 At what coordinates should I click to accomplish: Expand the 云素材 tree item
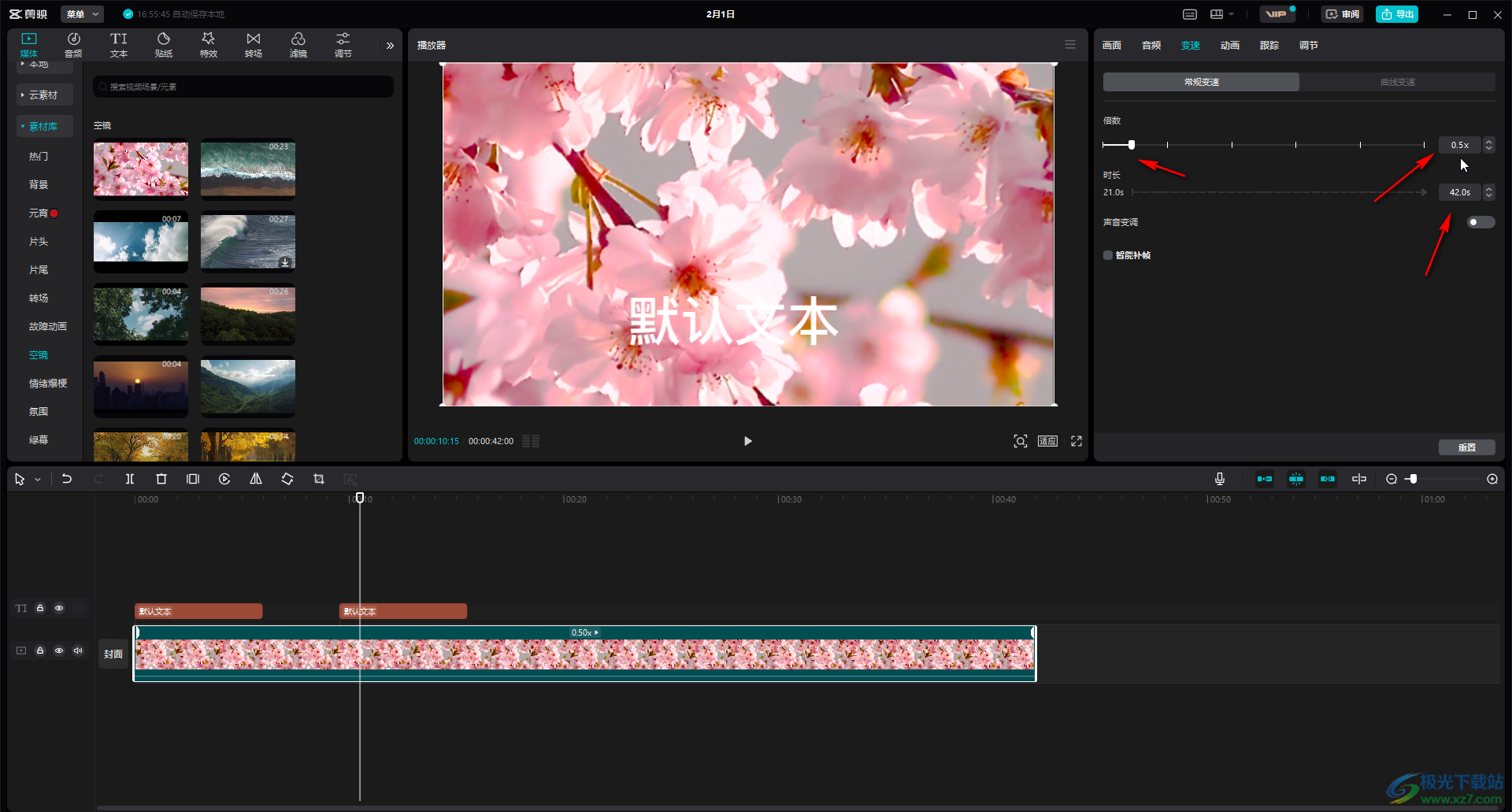tap(44, 95)
